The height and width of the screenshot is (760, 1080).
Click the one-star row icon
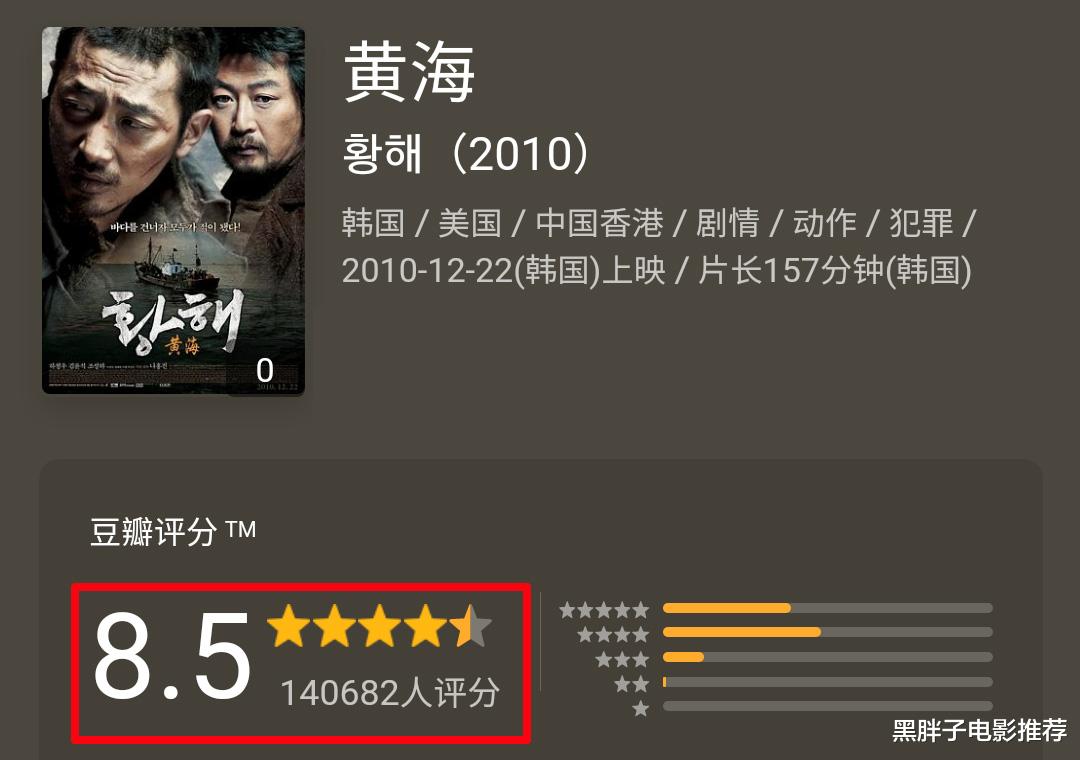(641, 708)
